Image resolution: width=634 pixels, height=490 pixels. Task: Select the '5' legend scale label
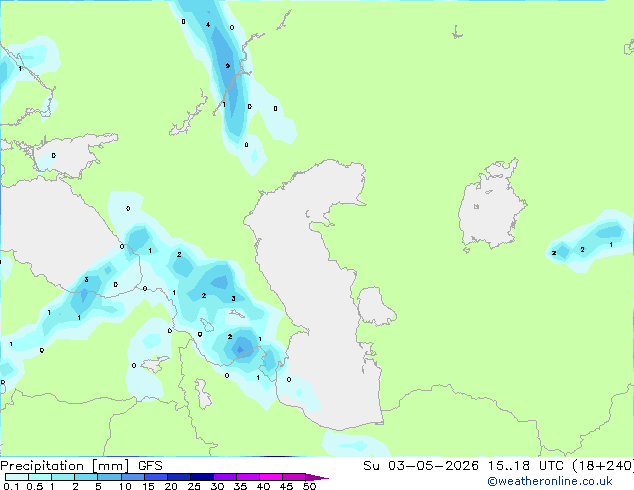(98, 486)
